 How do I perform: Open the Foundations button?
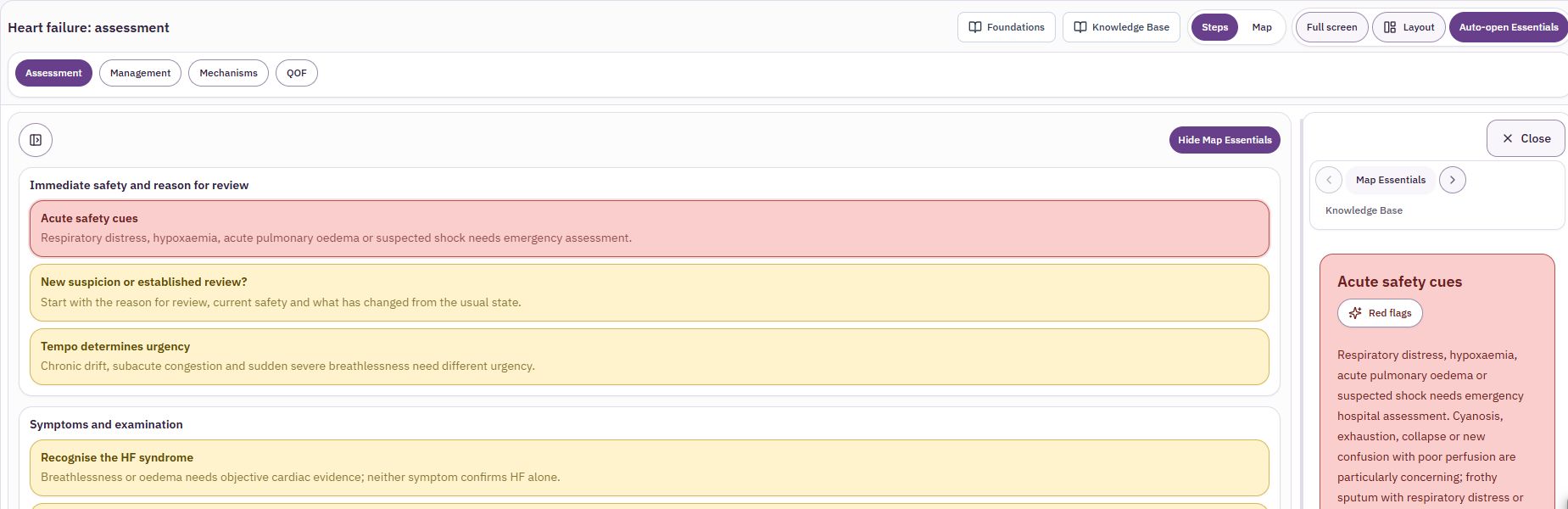tap(1007, 27)
